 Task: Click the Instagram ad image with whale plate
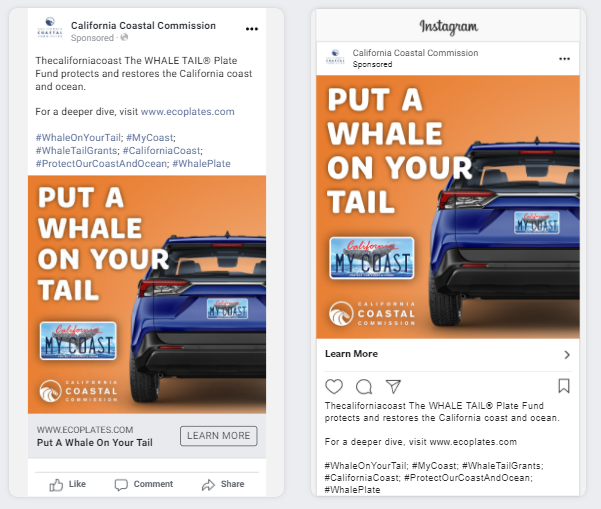pos(448,207)
